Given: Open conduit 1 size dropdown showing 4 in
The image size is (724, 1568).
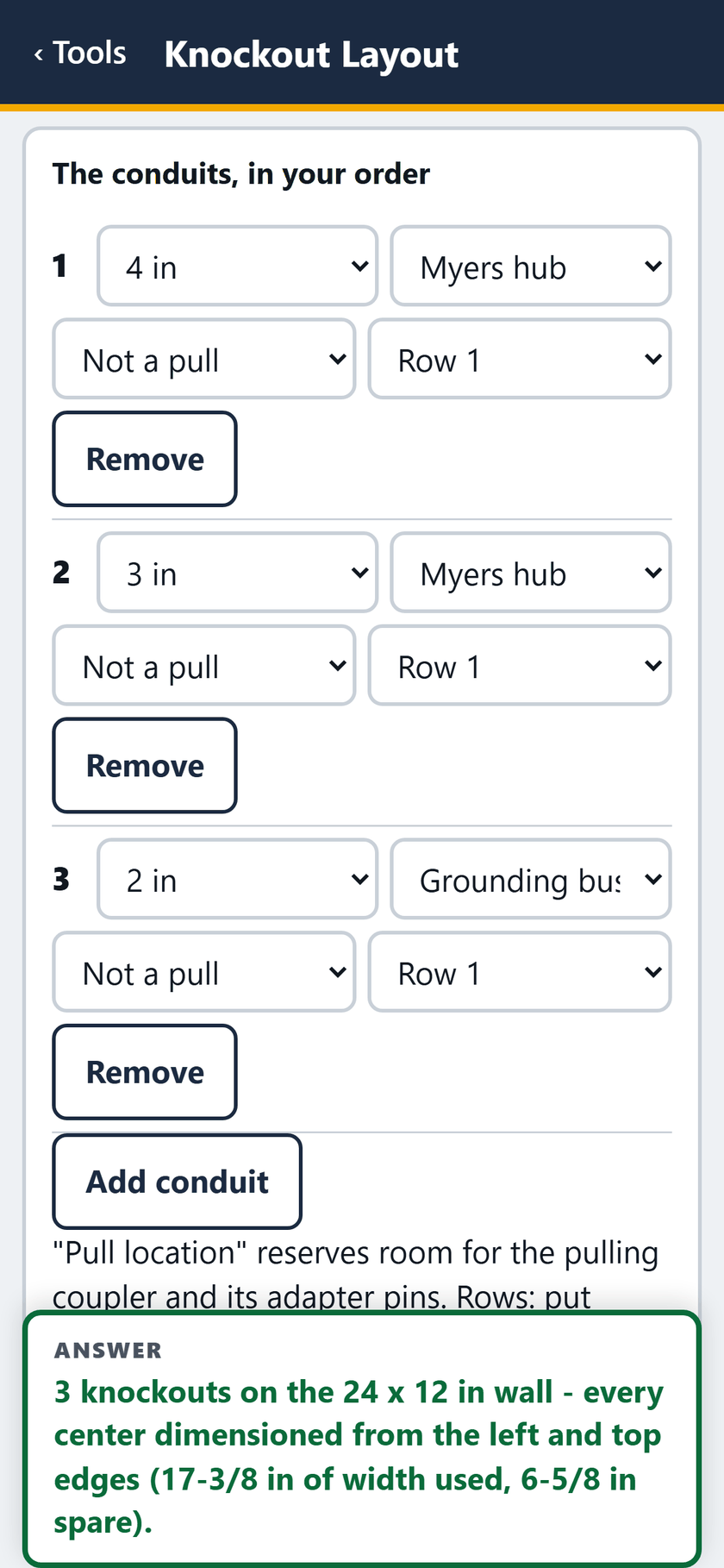Looking at the screenshot, I should (x=238, y=267).
